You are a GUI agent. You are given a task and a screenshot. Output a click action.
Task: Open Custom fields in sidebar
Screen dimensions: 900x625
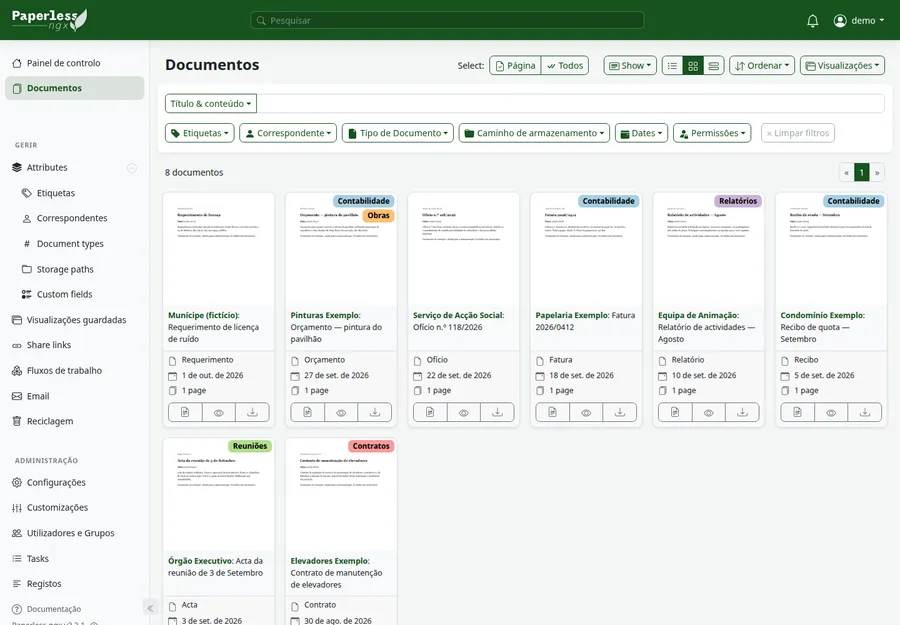(75, 294)
